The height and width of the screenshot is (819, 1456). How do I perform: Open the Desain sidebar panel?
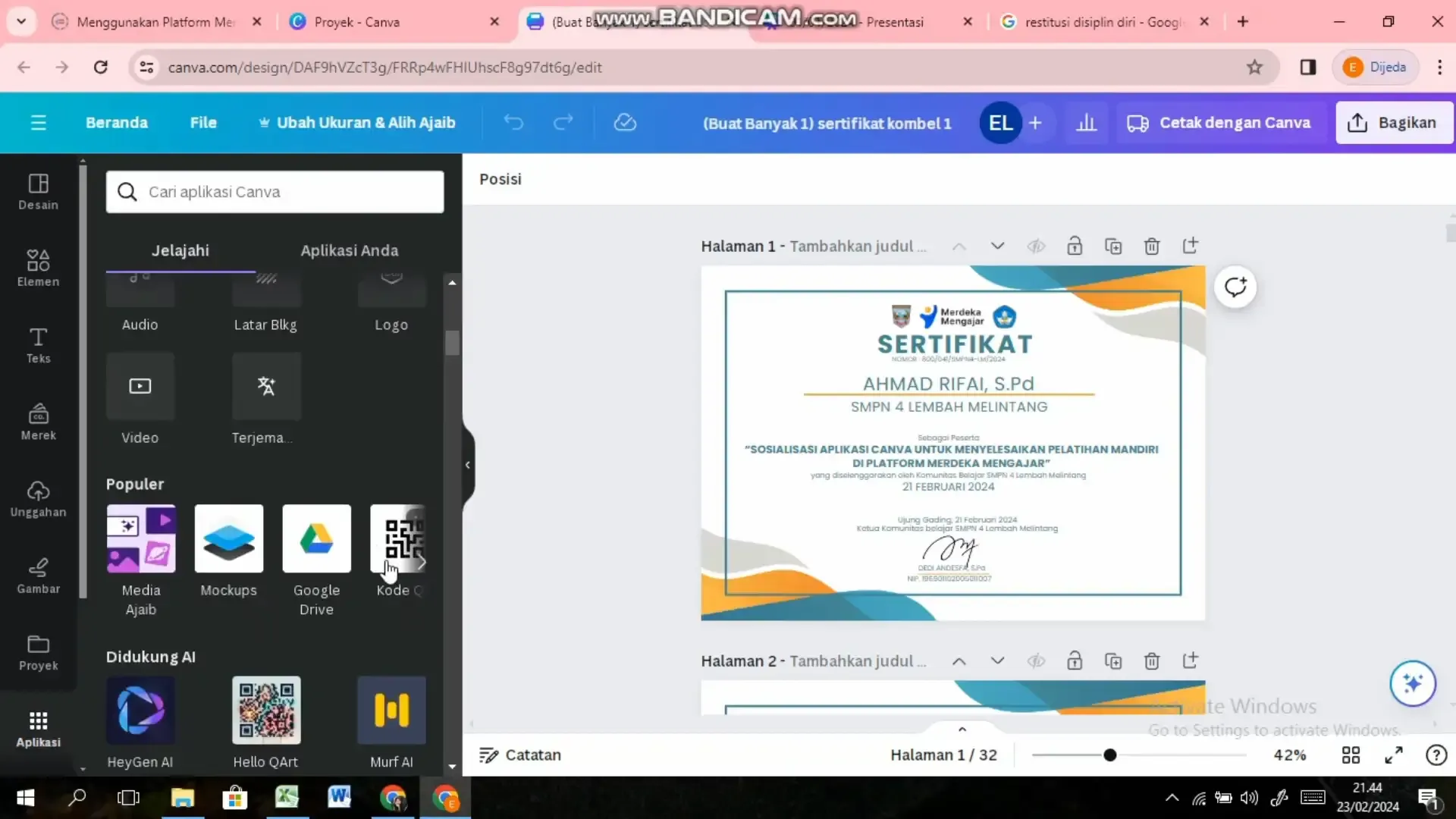tap(38, 192)
